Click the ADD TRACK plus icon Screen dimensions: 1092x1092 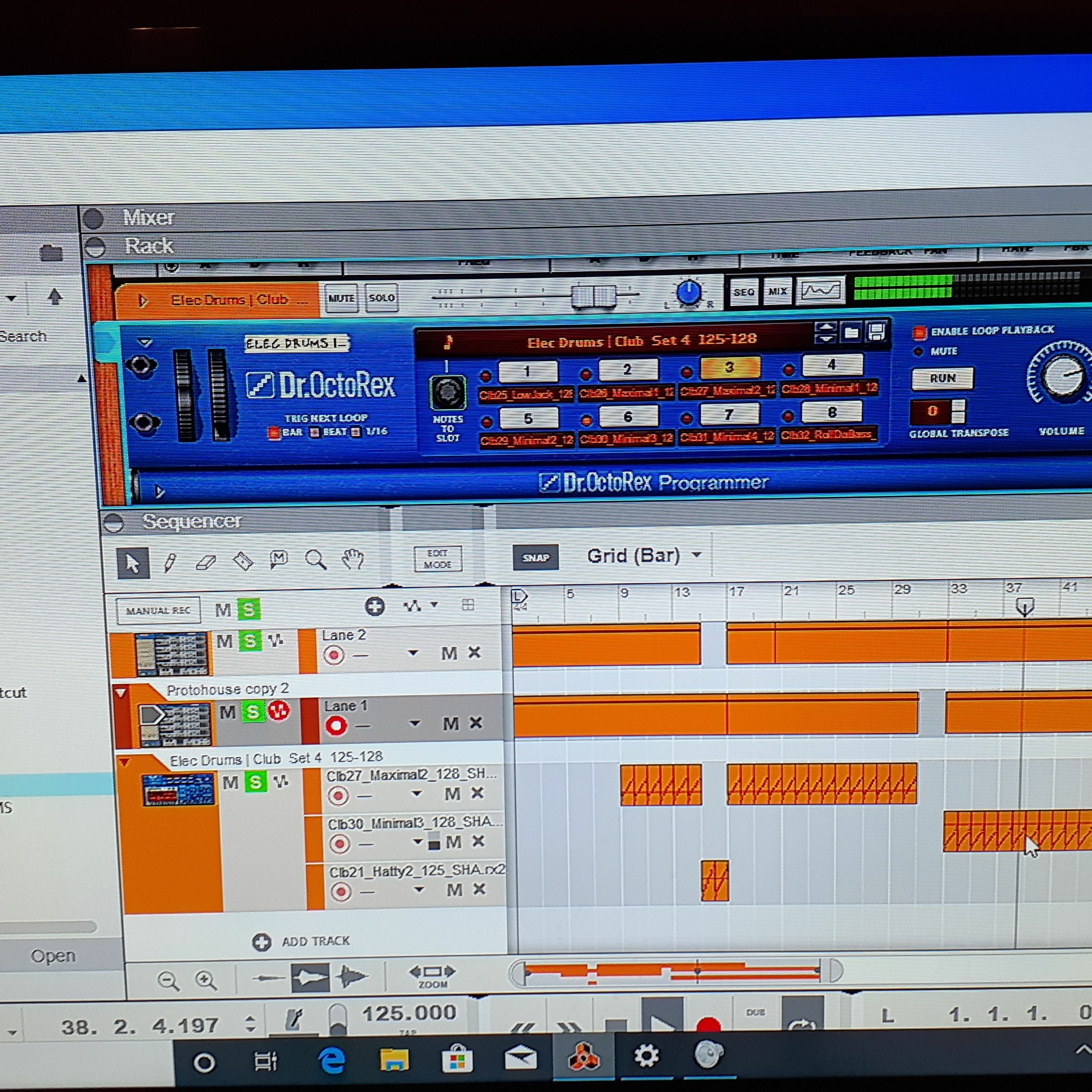pos(261,942)
